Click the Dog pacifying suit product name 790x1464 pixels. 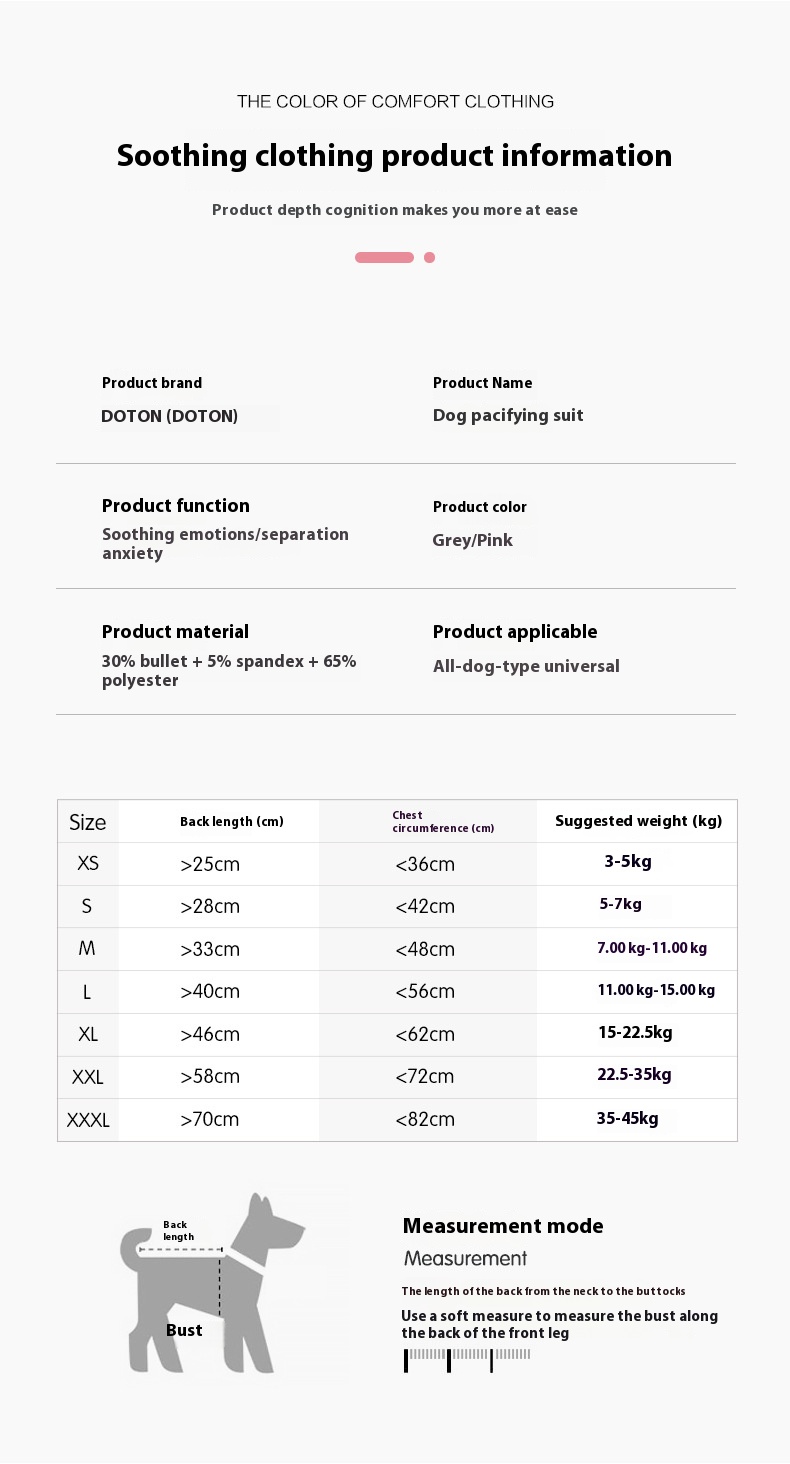click(508, 415)
